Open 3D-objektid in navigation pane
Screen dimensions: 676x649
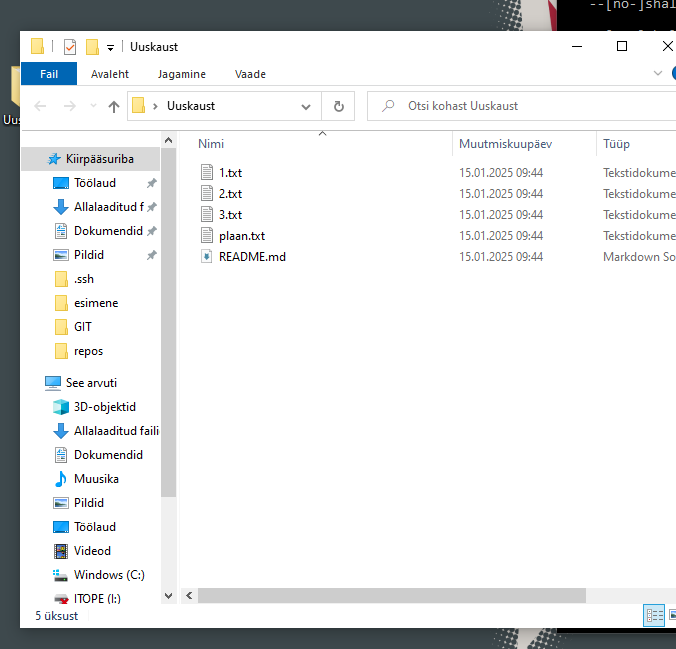coord(104,407)
